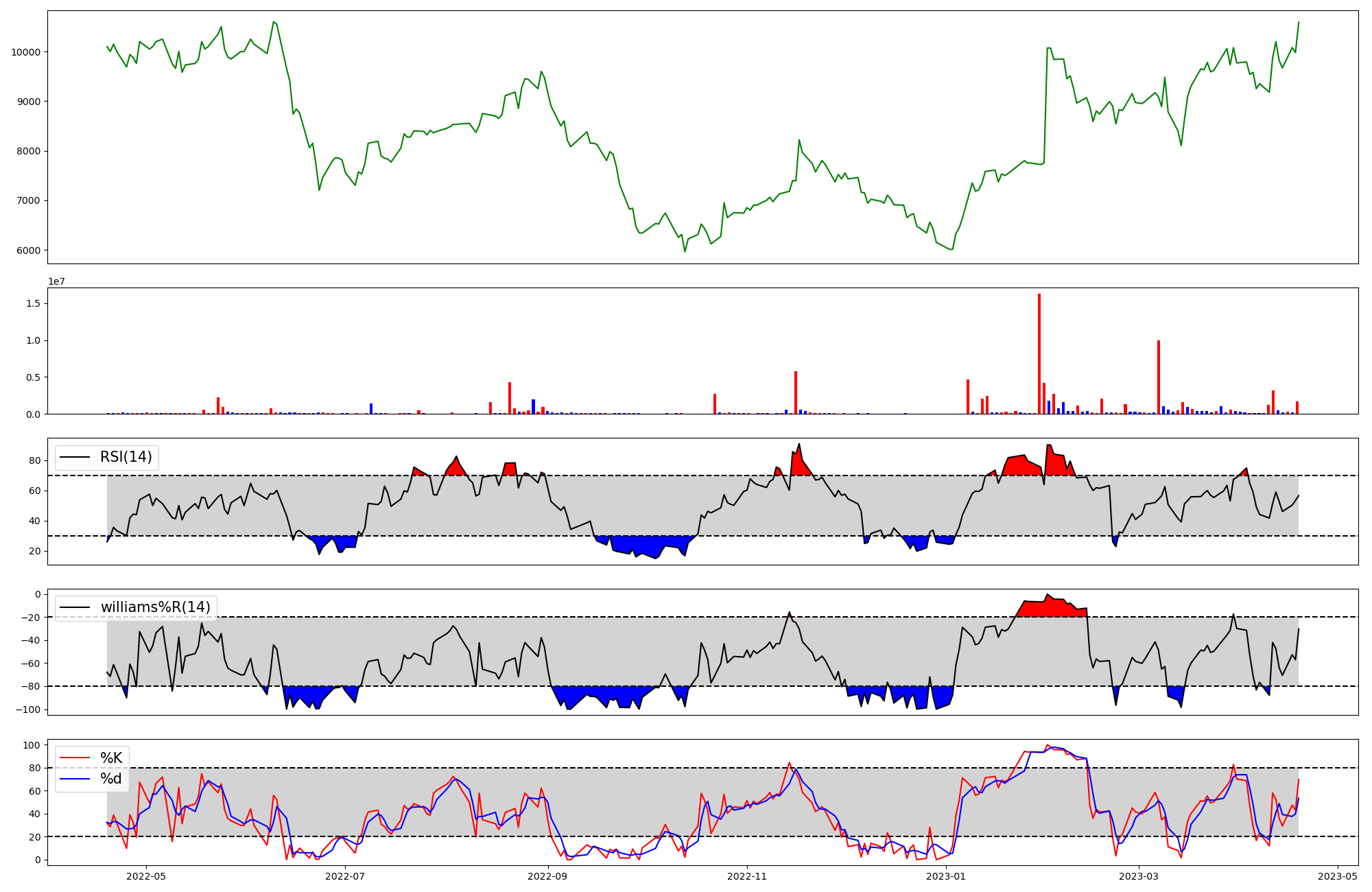The height and width of the screenshot is (892, 1372).
Task: Click the 2023-01 x-axis date label
Action: 946,876
